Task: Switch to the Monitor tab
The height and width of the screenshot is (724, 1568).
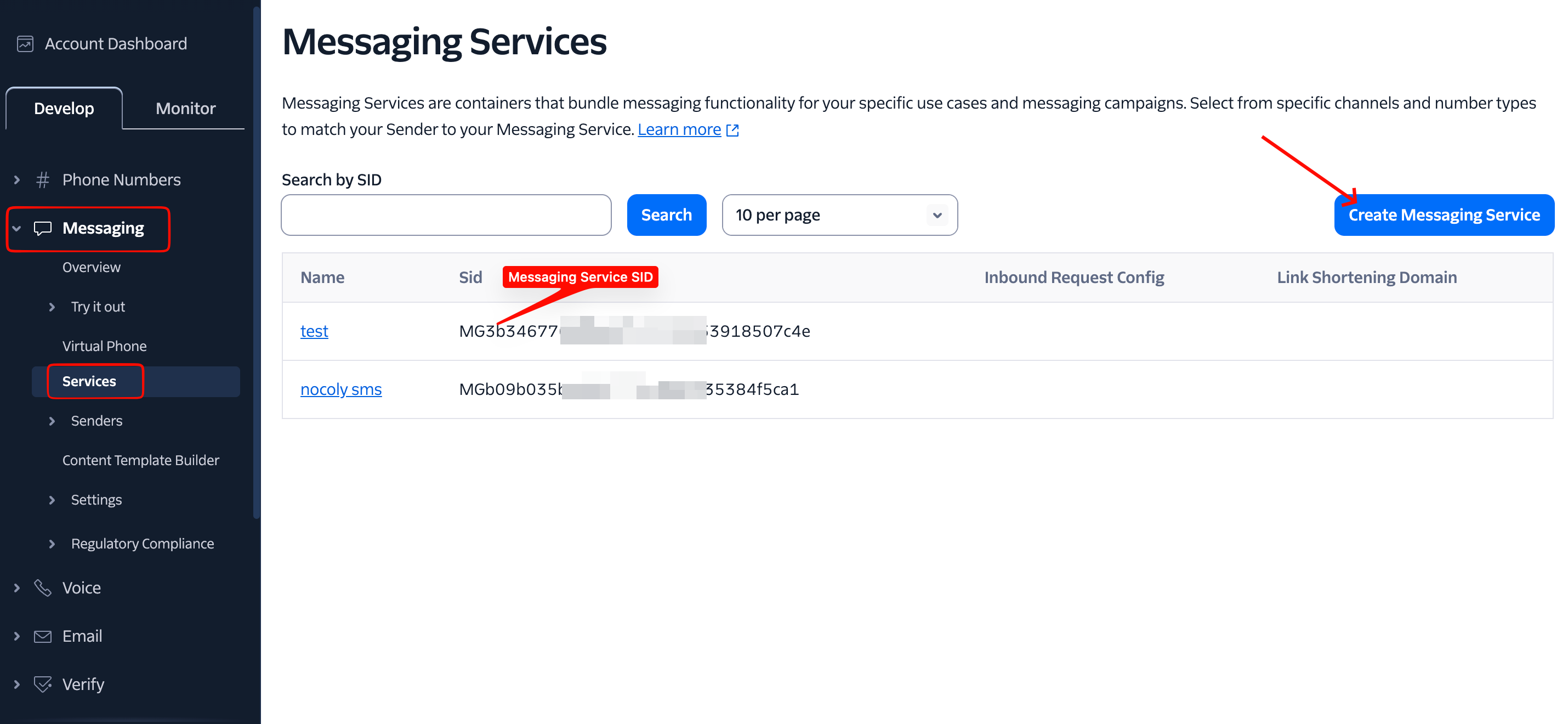Action: pos(185,109)
